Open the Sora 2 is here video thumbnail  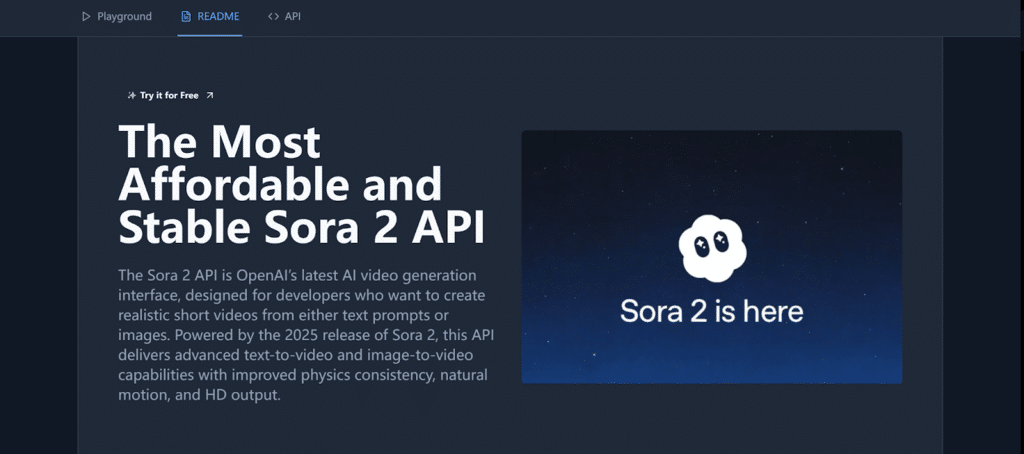coord(712,257)
